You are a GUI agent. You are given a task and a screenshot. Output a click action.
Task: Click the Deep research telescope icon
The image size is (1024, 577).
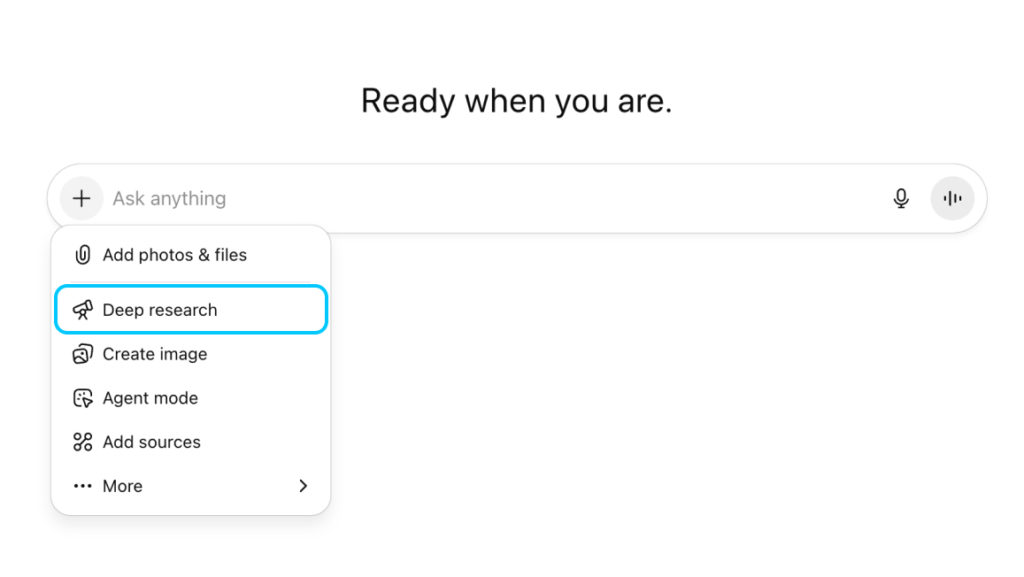pos(84,310)
